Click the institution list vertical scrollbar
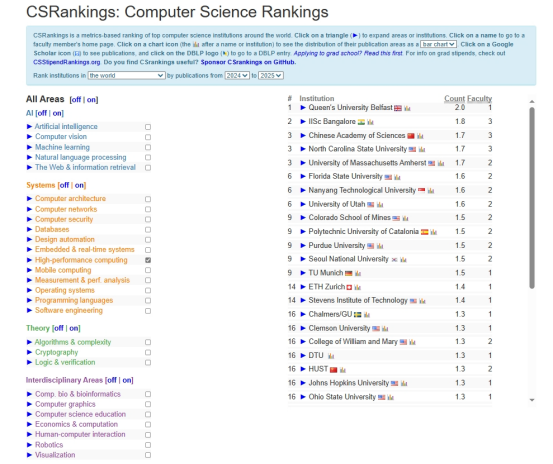 pyautogui.click(x=532, y=198)
